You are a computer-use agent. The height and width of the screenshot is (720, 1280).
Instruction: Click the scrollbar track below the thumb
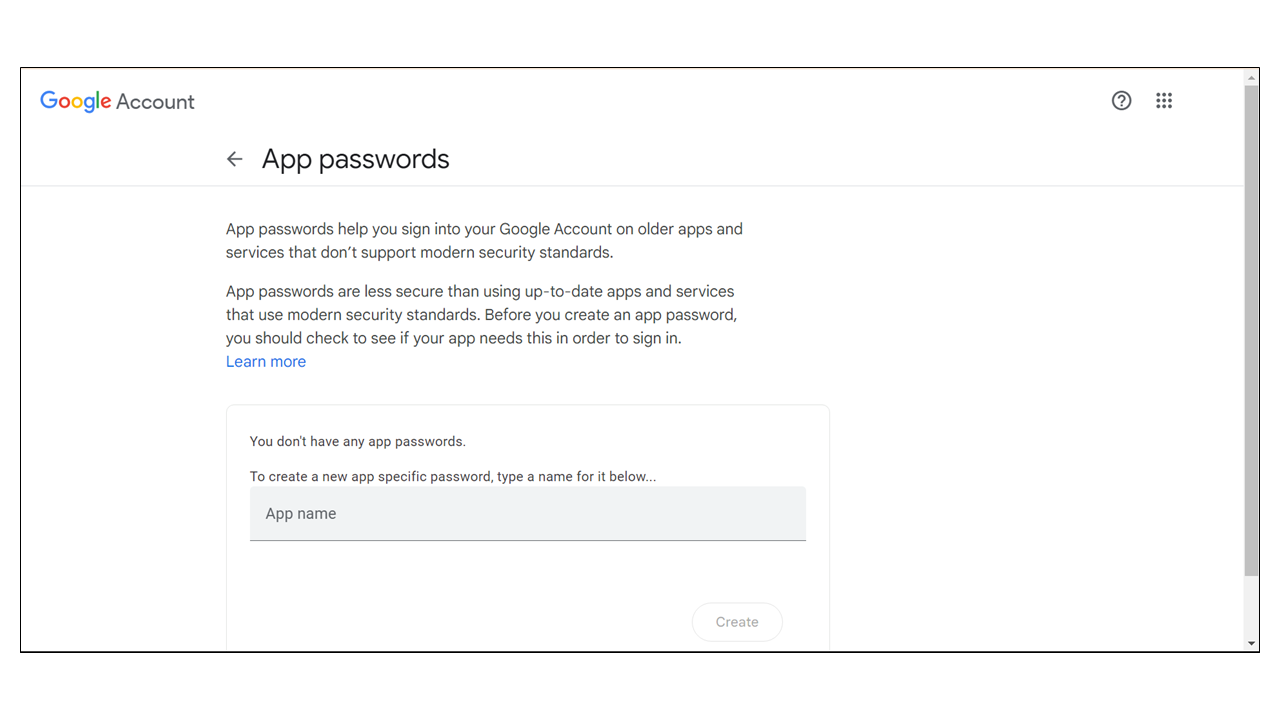point(1251,605)
